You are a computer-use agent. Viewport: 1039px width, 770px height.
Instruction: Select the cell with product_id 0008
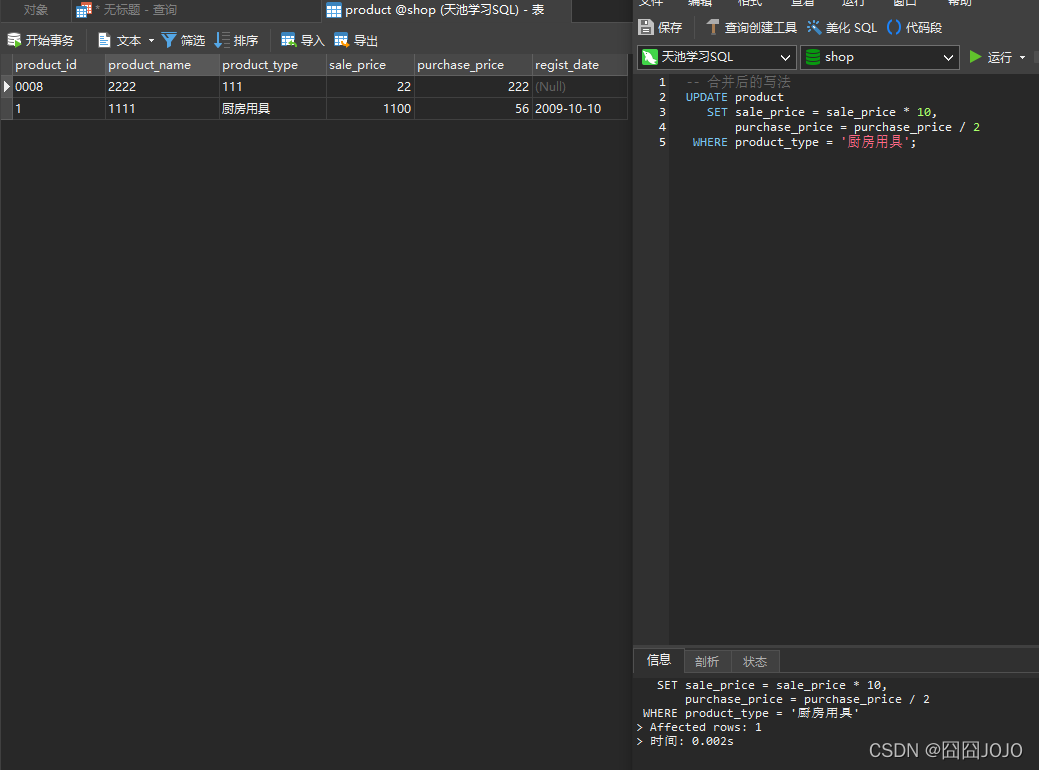pyautogui.click(x=59, y=87)
